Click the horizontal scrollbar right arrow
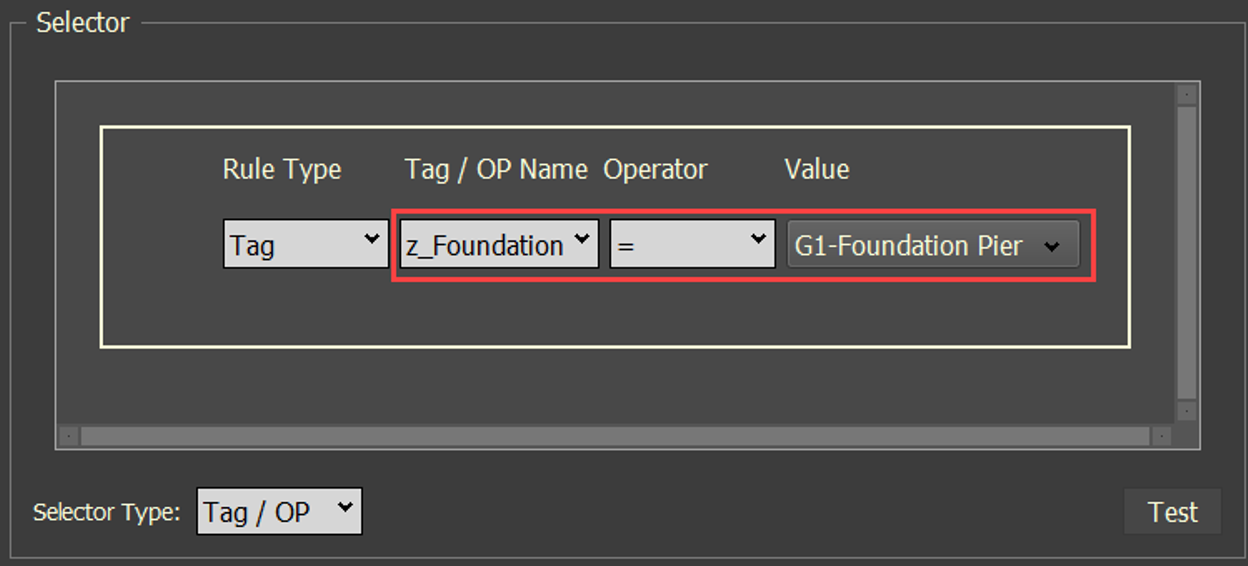Image resolution: width=1248 pixels, height=566 pixels. (1161, 437)
